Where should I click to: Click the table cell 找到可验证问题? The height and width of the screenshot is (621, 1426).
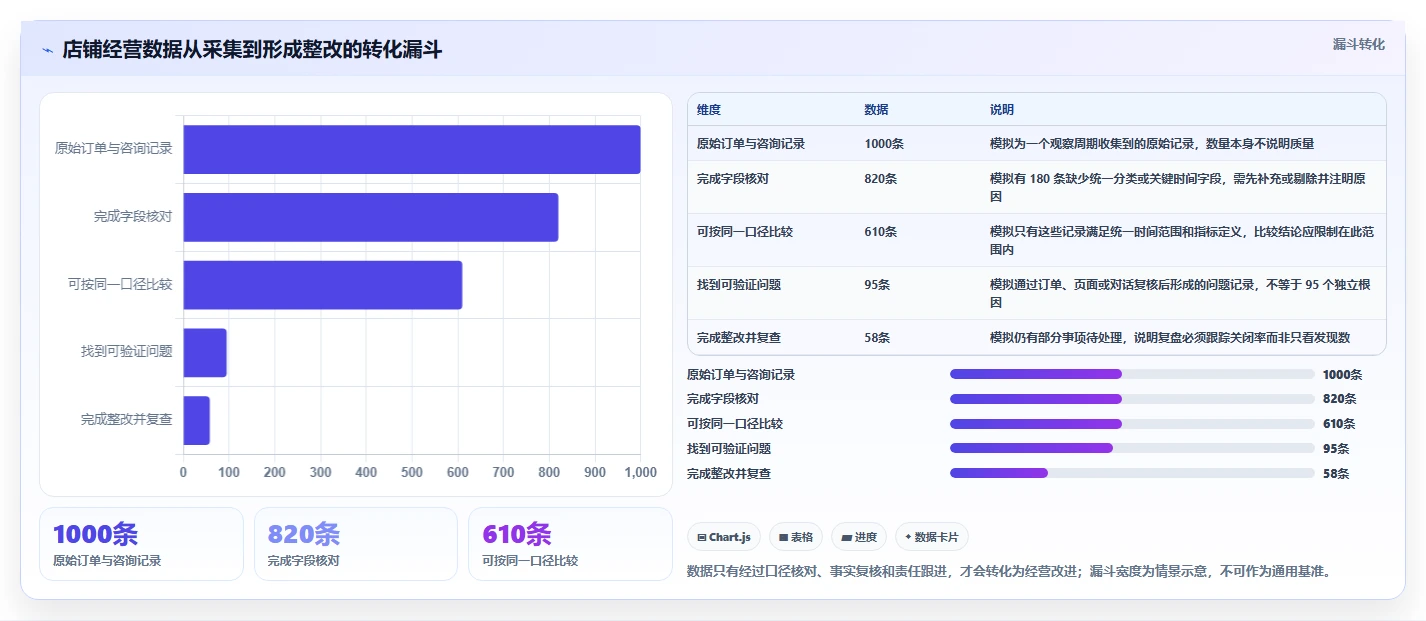coord(739,285)
